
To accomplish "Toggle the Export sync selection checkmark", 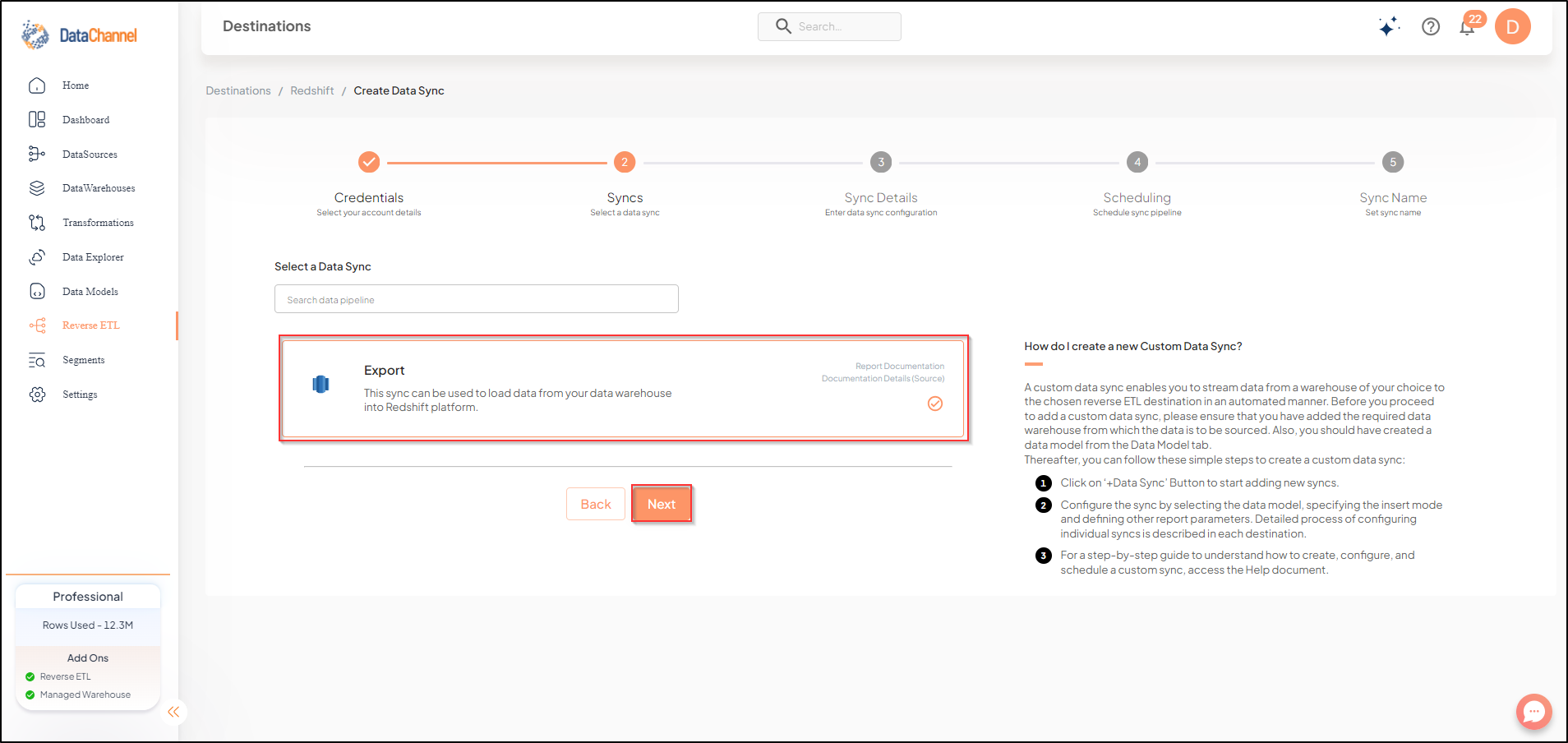I will click(935, 404).
